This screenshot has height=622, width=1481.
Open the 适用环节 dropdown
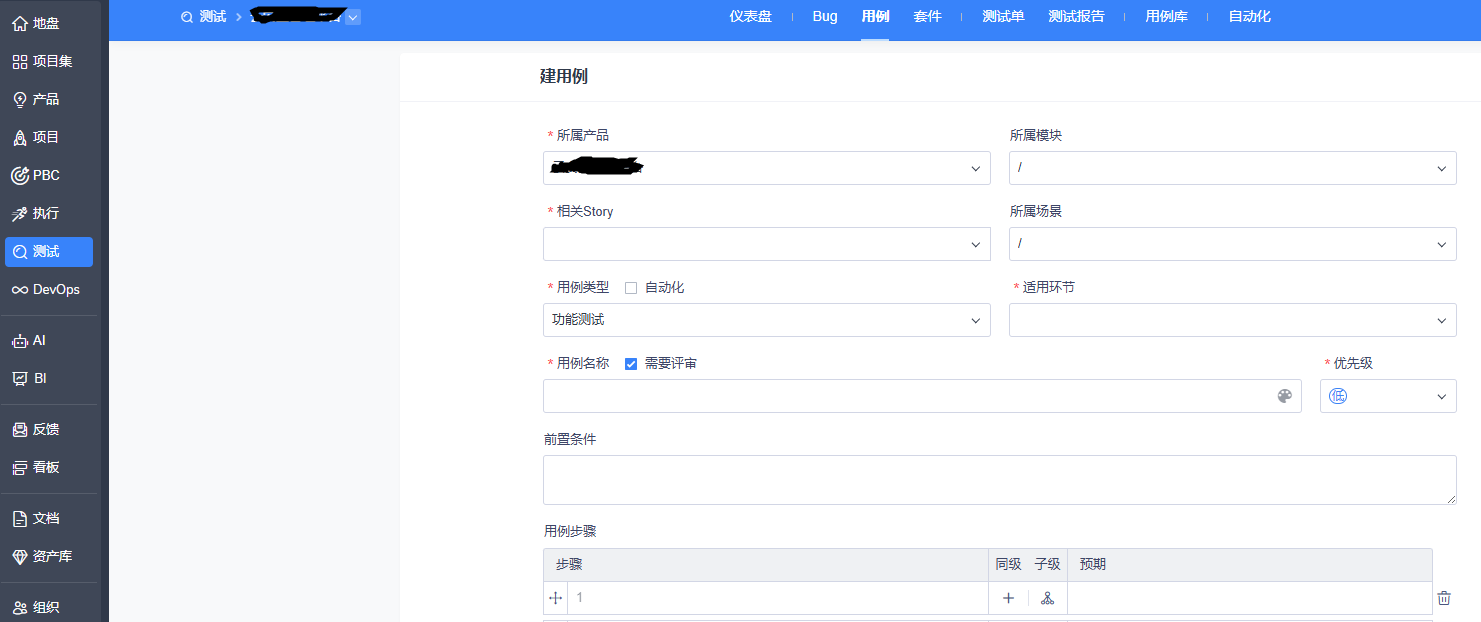coord(1232,320)
